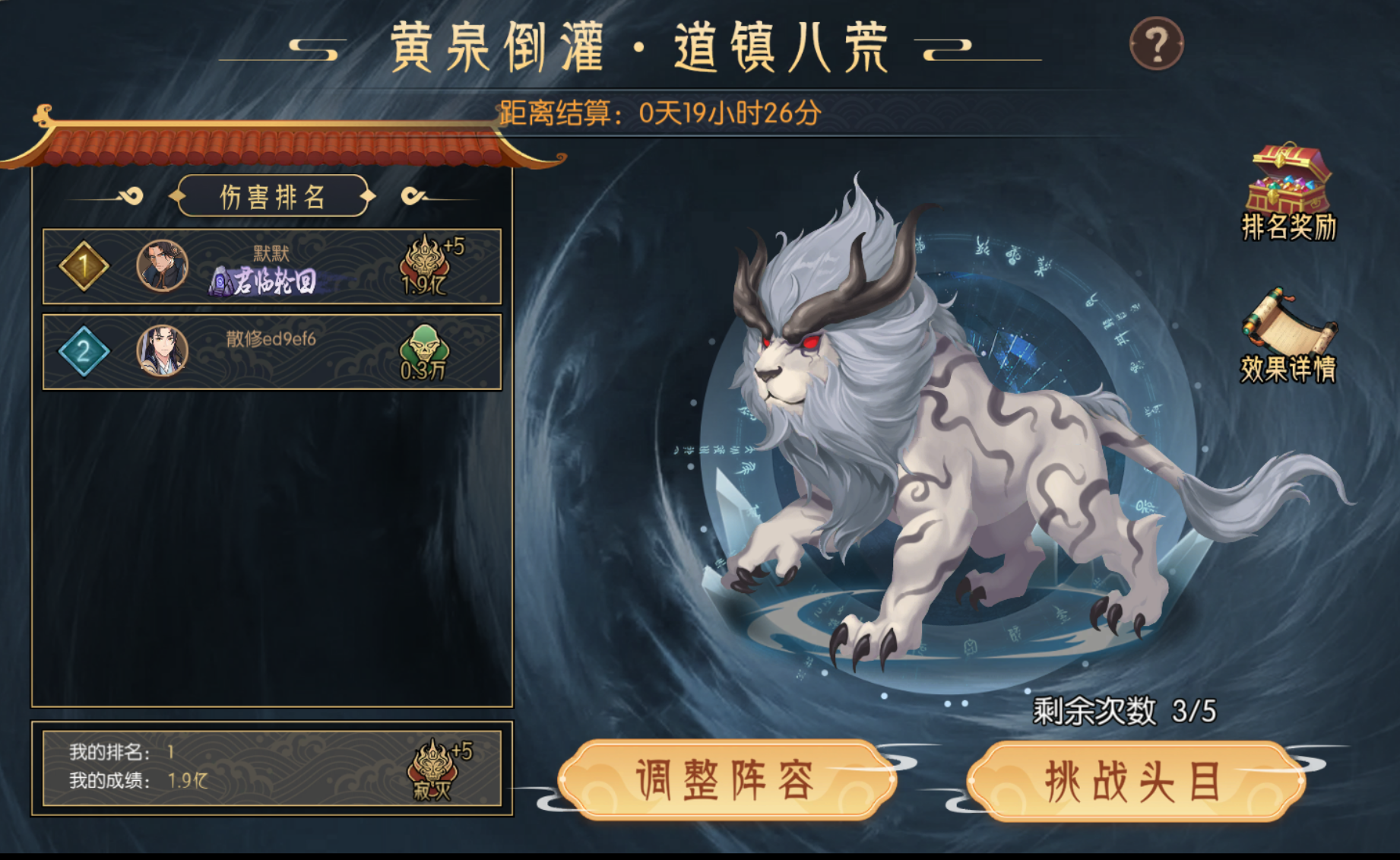
Task: Select the first ranking row of 默默
Action: (x=272, y=266)
